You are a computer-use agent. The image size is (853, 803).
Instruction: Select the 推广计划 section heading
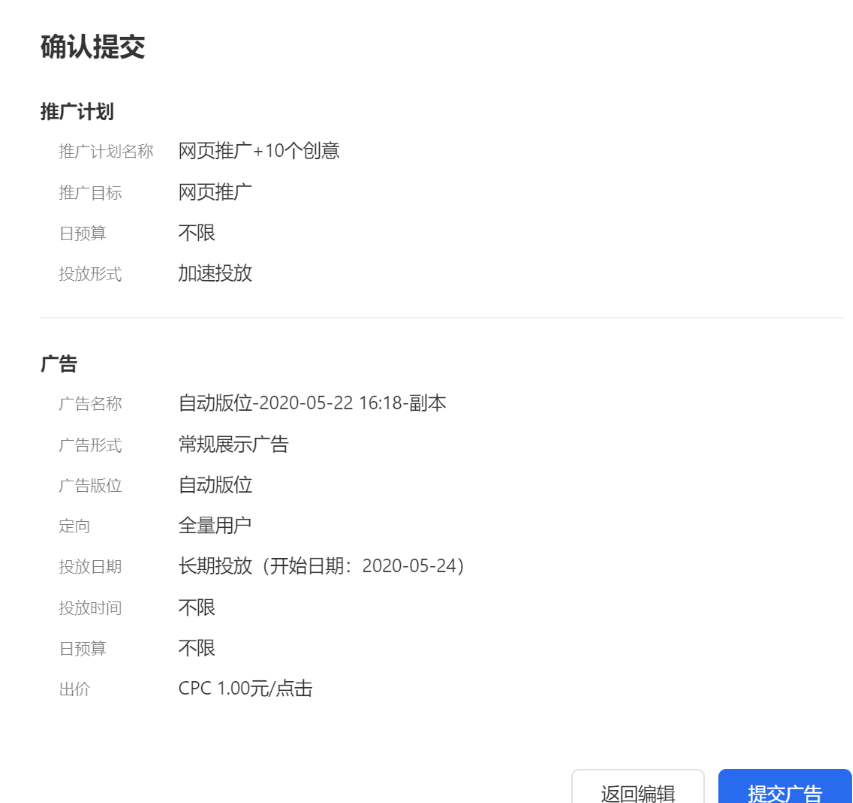(61, 111)
